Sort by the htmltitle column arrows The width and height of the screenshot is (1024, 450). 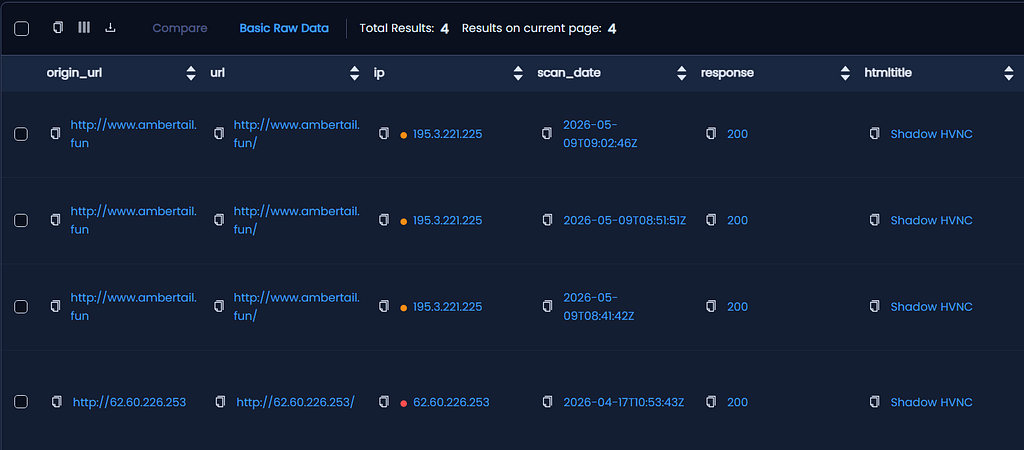click(x=1009, y=73)
